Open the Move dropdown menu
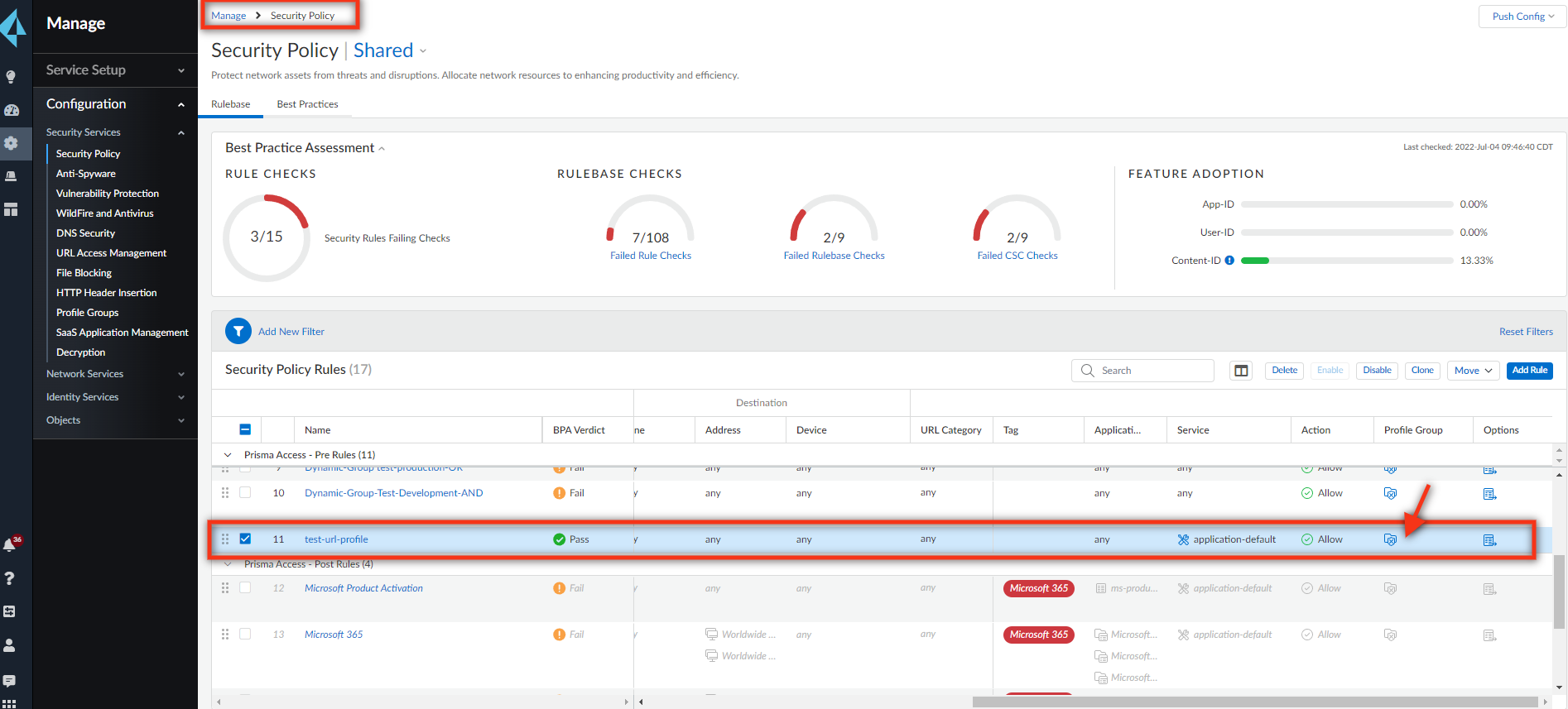Viewport: 1568px width, 709px height. click(x=1473, y=371)
